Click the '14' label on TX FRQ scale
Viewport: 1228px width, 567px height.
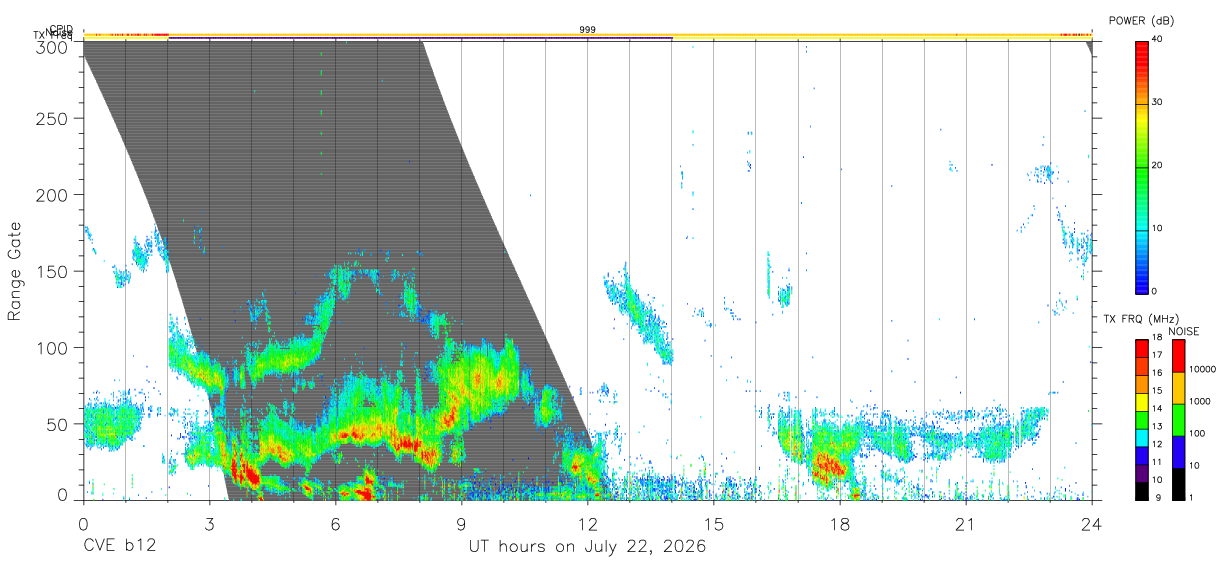pyautogui.click(x=1159, y=409)
